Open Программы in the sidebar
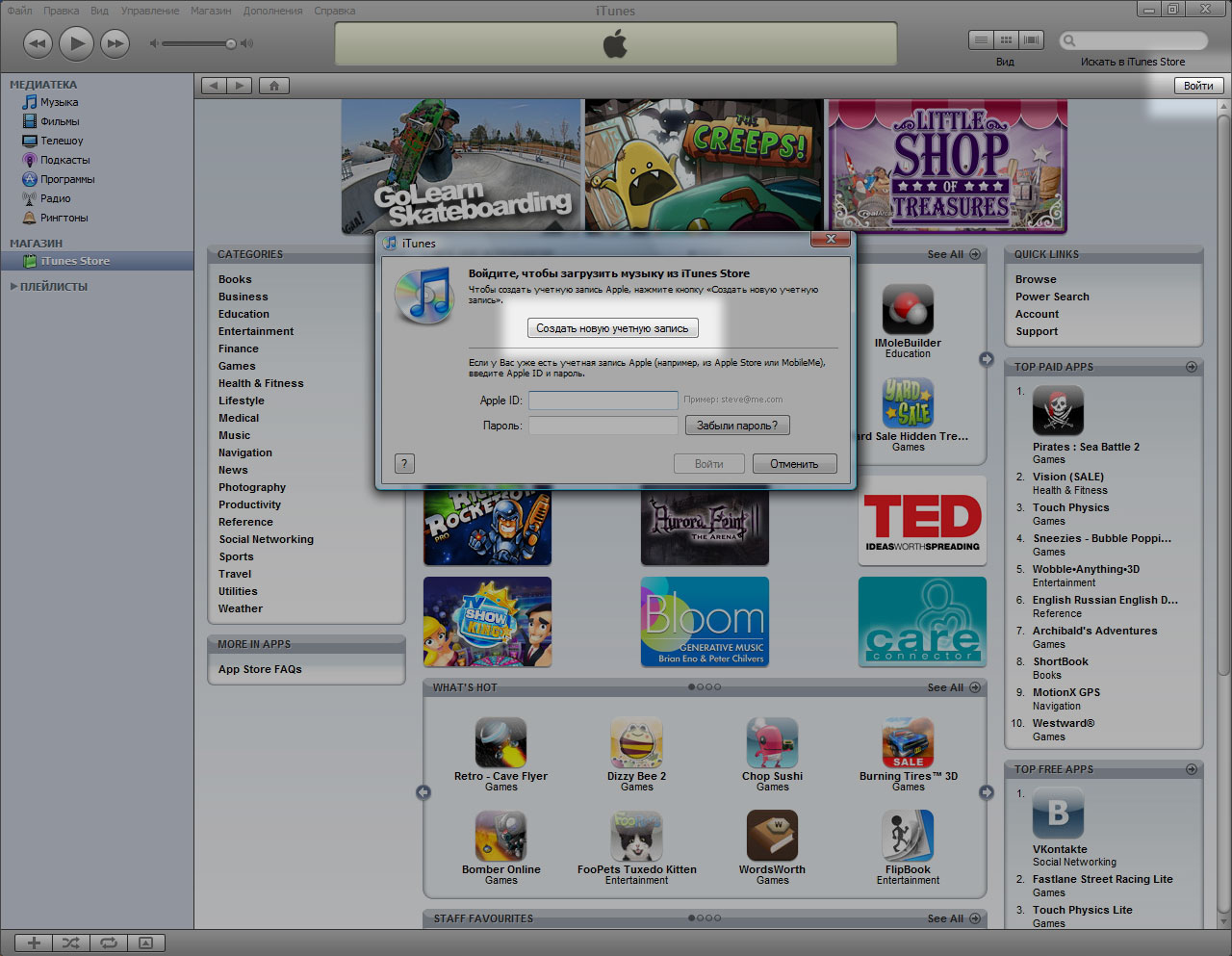Viewport: 1232px width, 956px height. (x=67, y=179)
